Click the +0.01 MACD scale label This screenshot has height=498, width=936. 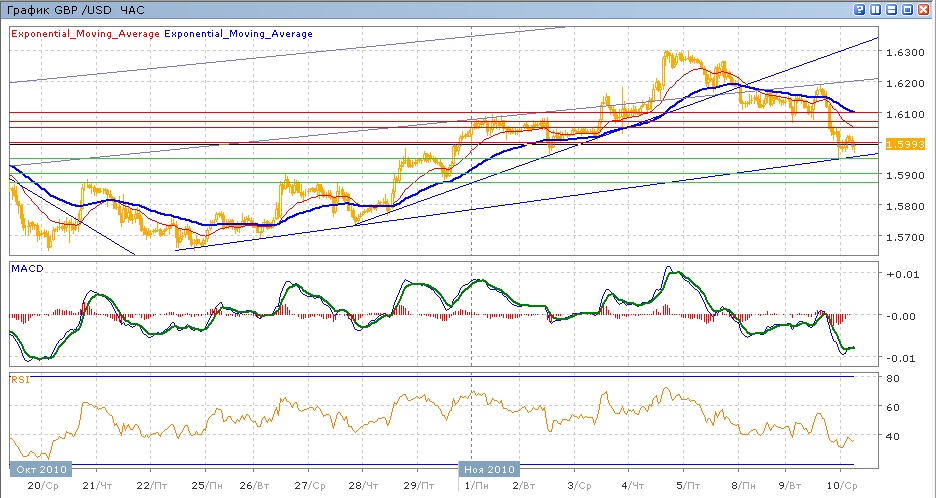point(903,273)
